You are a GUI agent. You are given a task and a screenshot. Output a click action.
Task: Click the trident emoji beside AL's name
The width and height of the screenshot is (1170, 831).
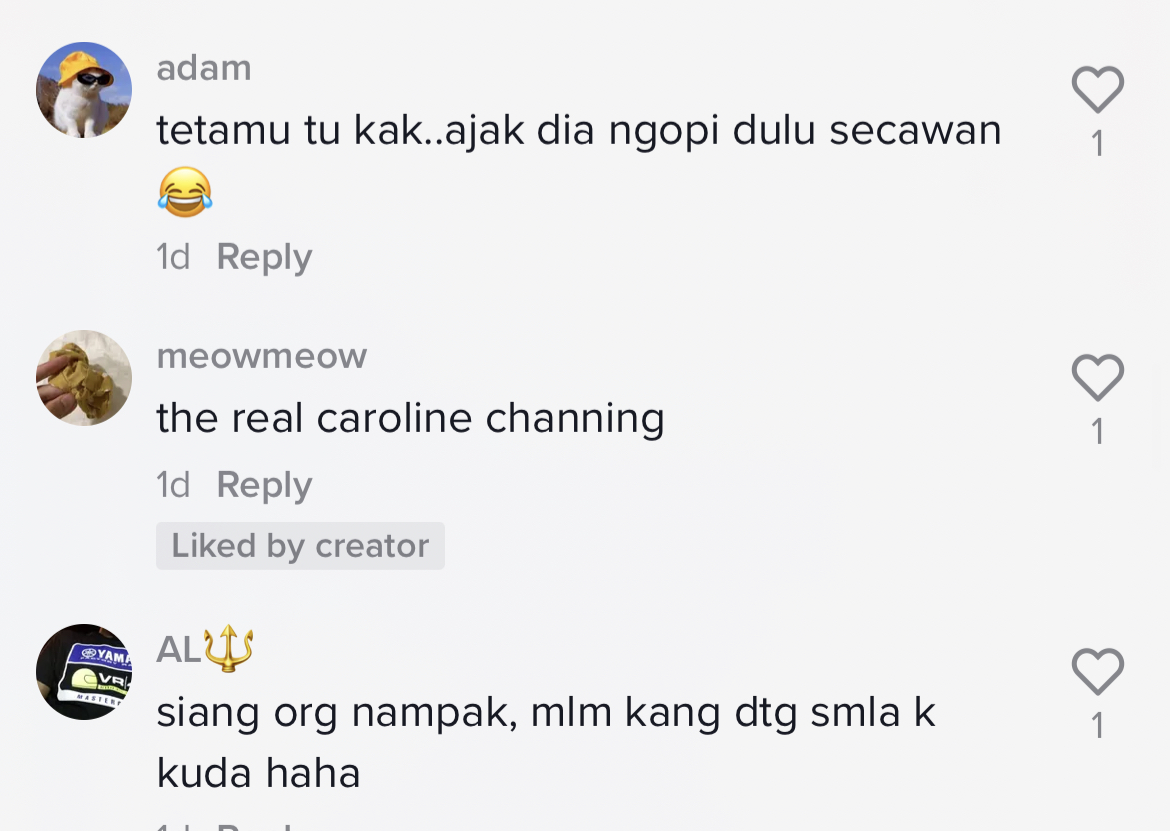coord(229,648)
